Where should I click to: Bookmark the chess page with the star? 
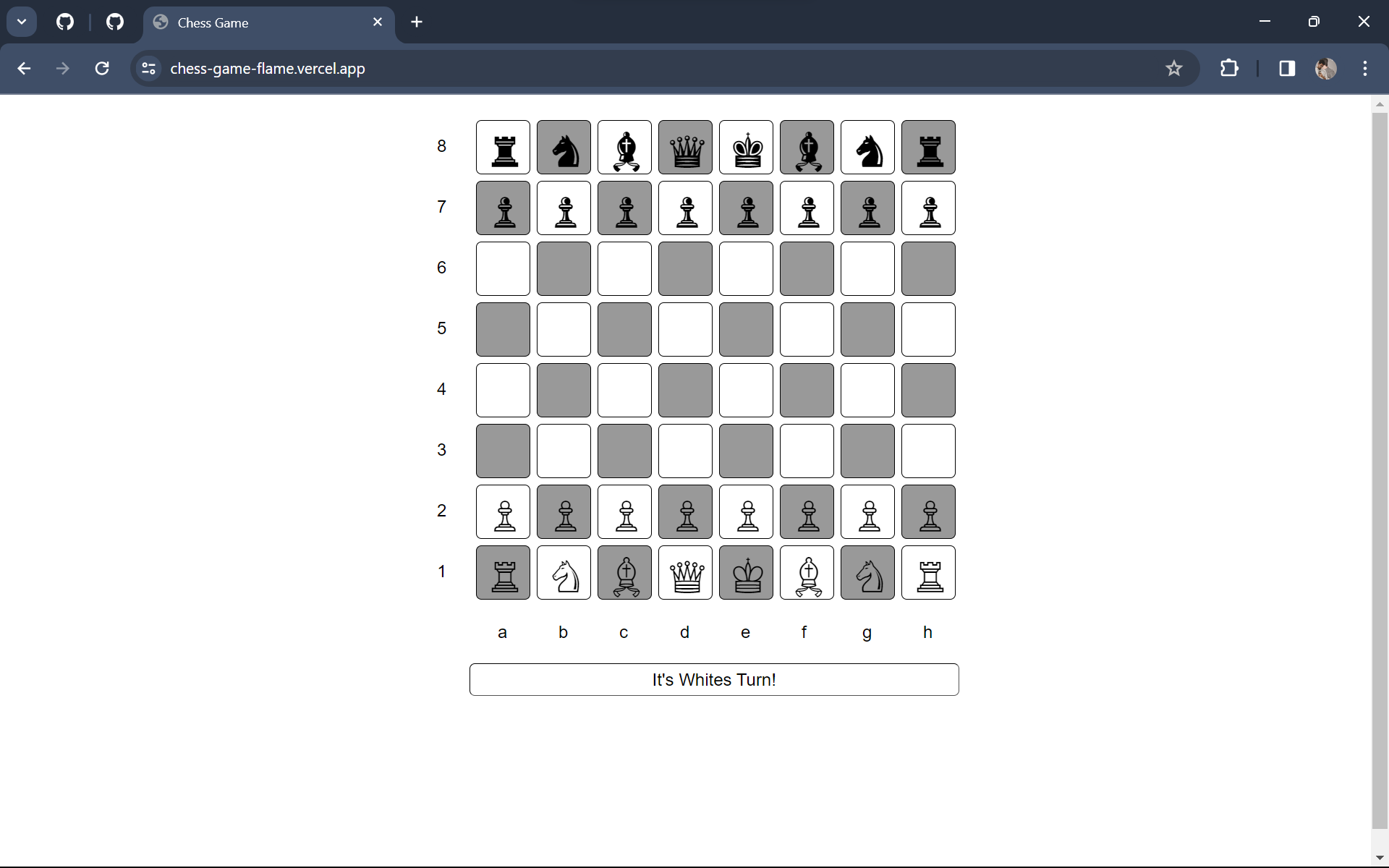point(1173,68)
